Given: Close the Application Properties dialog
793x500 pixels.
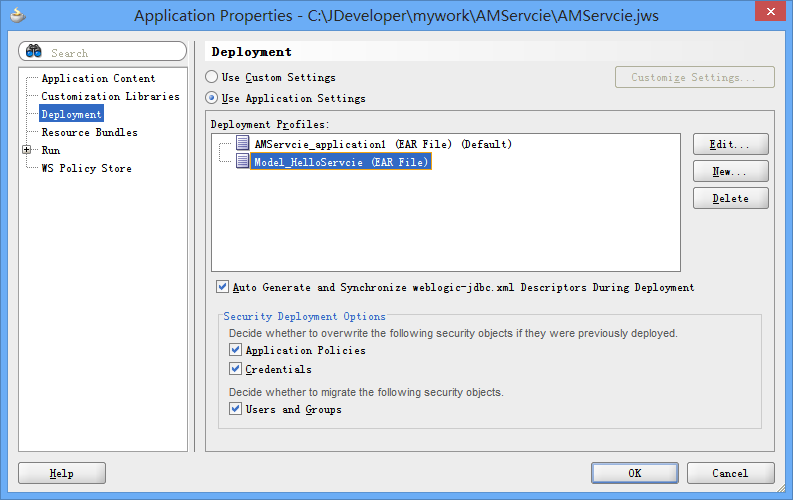Looking at the screenshot, I should [x=770, y=11].
